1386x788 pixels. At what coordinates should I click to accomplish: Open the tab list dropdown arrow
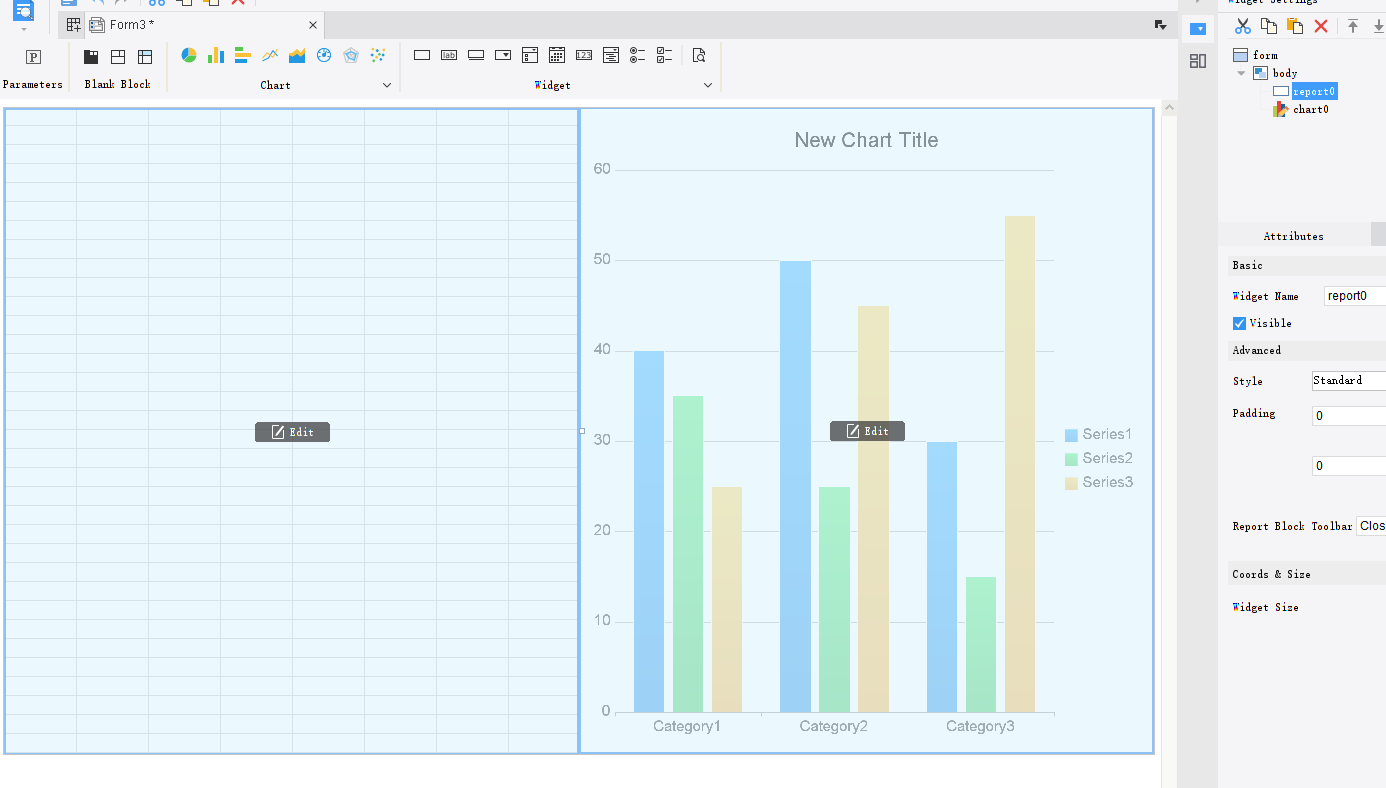pos(1160,25)
